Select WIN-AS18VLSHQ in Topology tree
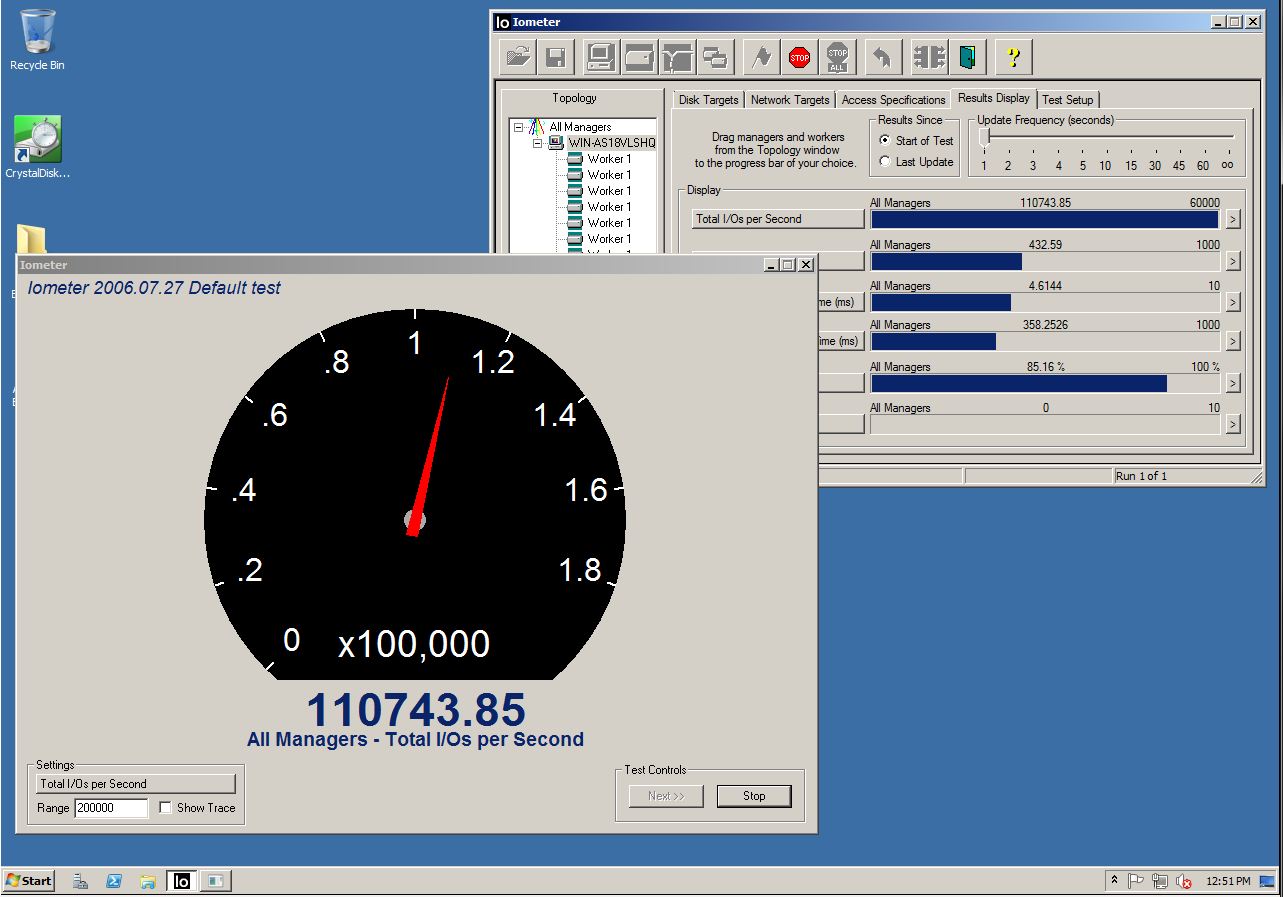 [612, 143]
